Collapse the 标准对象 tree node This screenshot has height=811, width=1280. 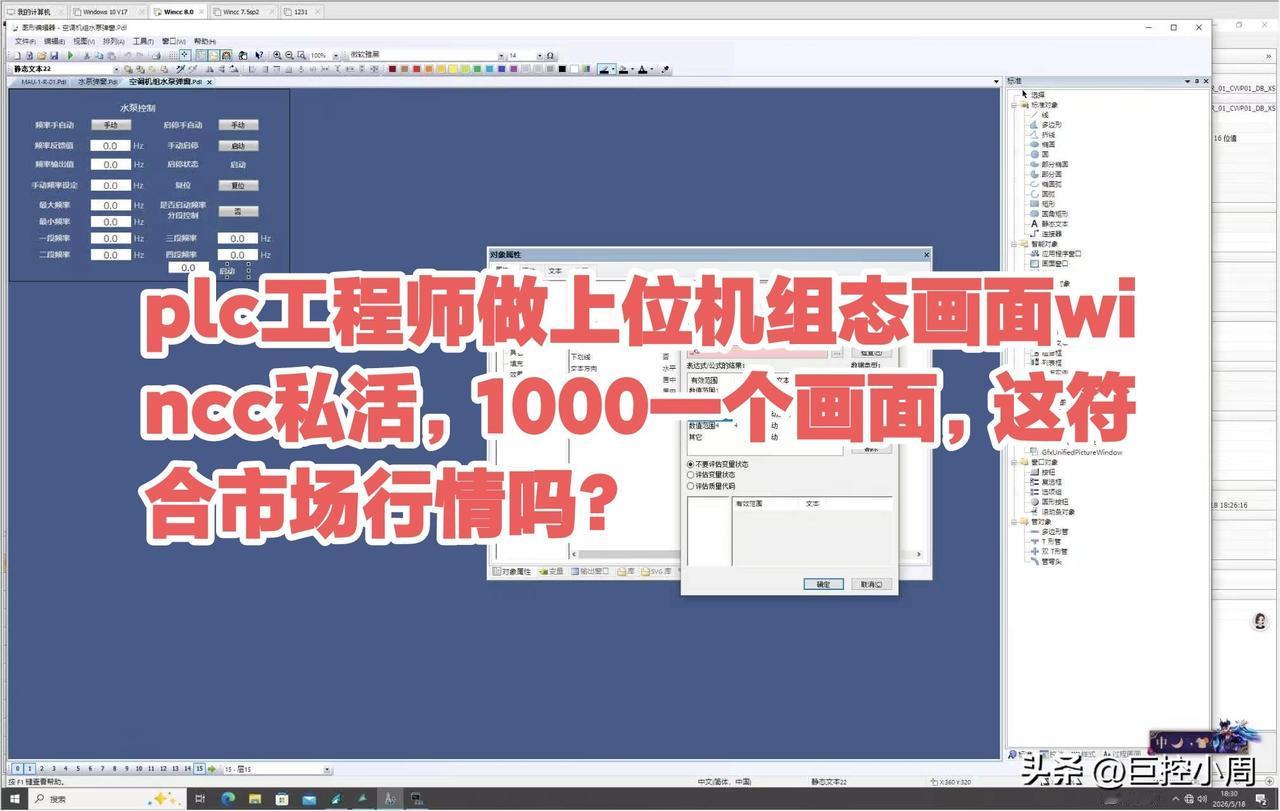pos(1014,105)
